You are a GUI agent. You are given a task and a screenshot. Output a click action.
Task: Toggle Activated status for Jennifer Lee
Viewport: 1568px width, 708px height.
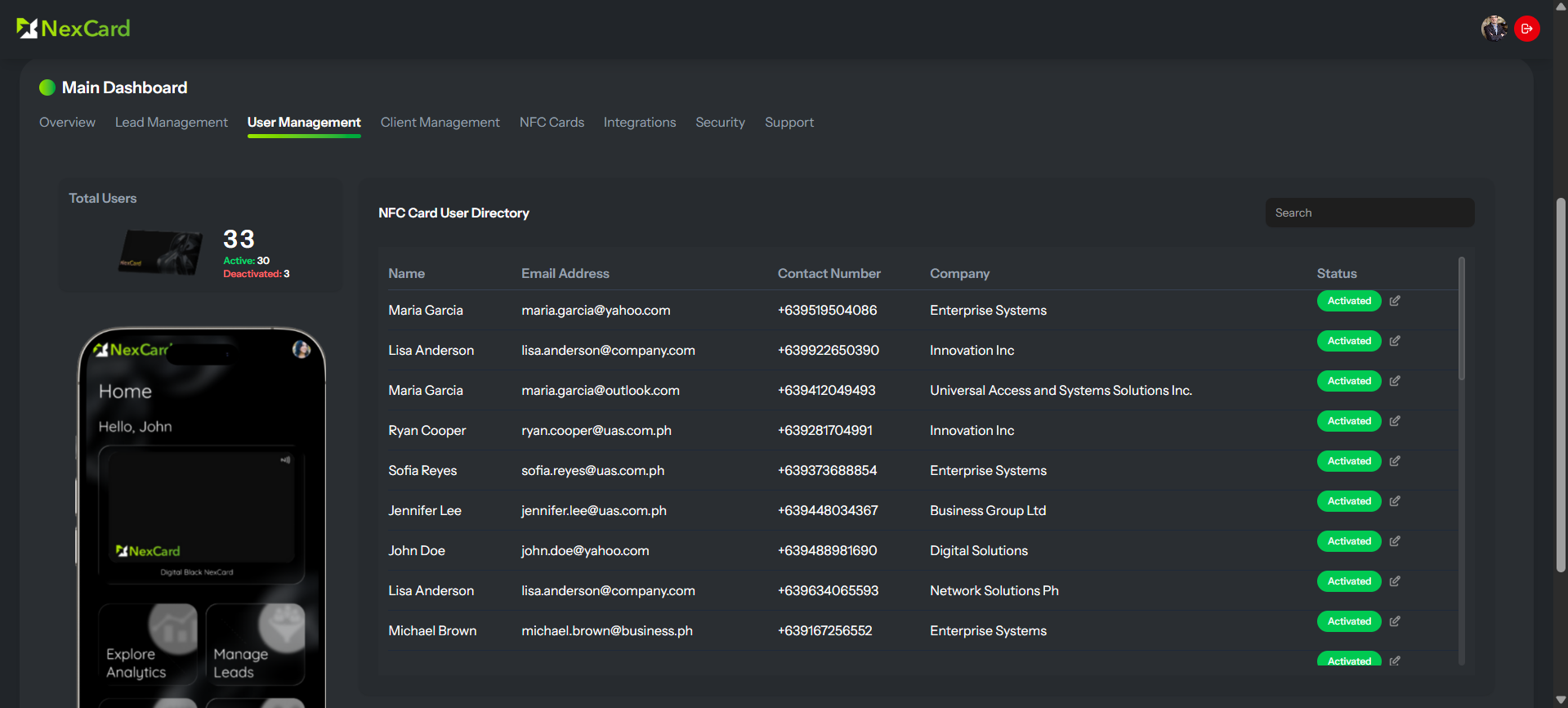pyautogui.click(x=1349, y=501)
